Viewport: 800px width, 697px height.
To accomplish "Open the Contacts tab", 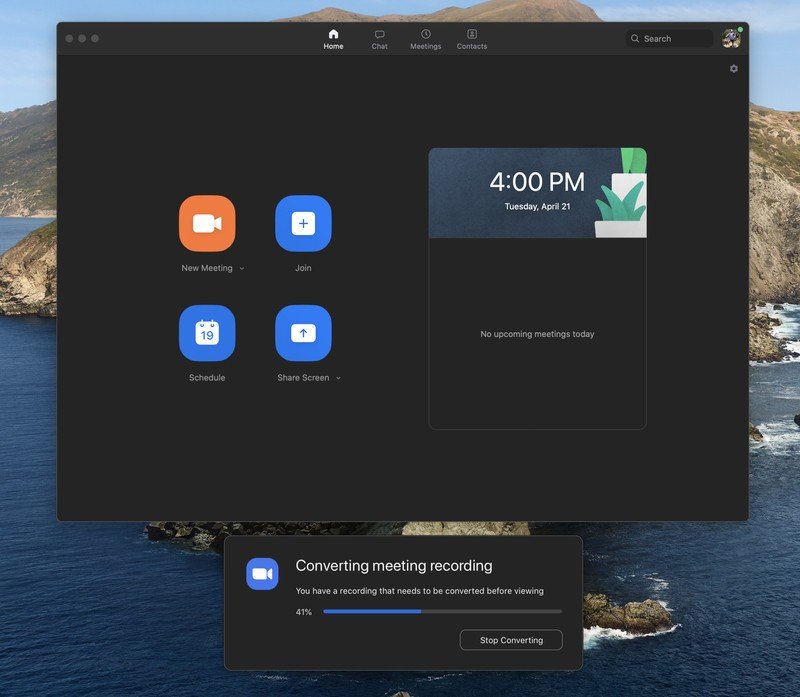I will 472,39.
